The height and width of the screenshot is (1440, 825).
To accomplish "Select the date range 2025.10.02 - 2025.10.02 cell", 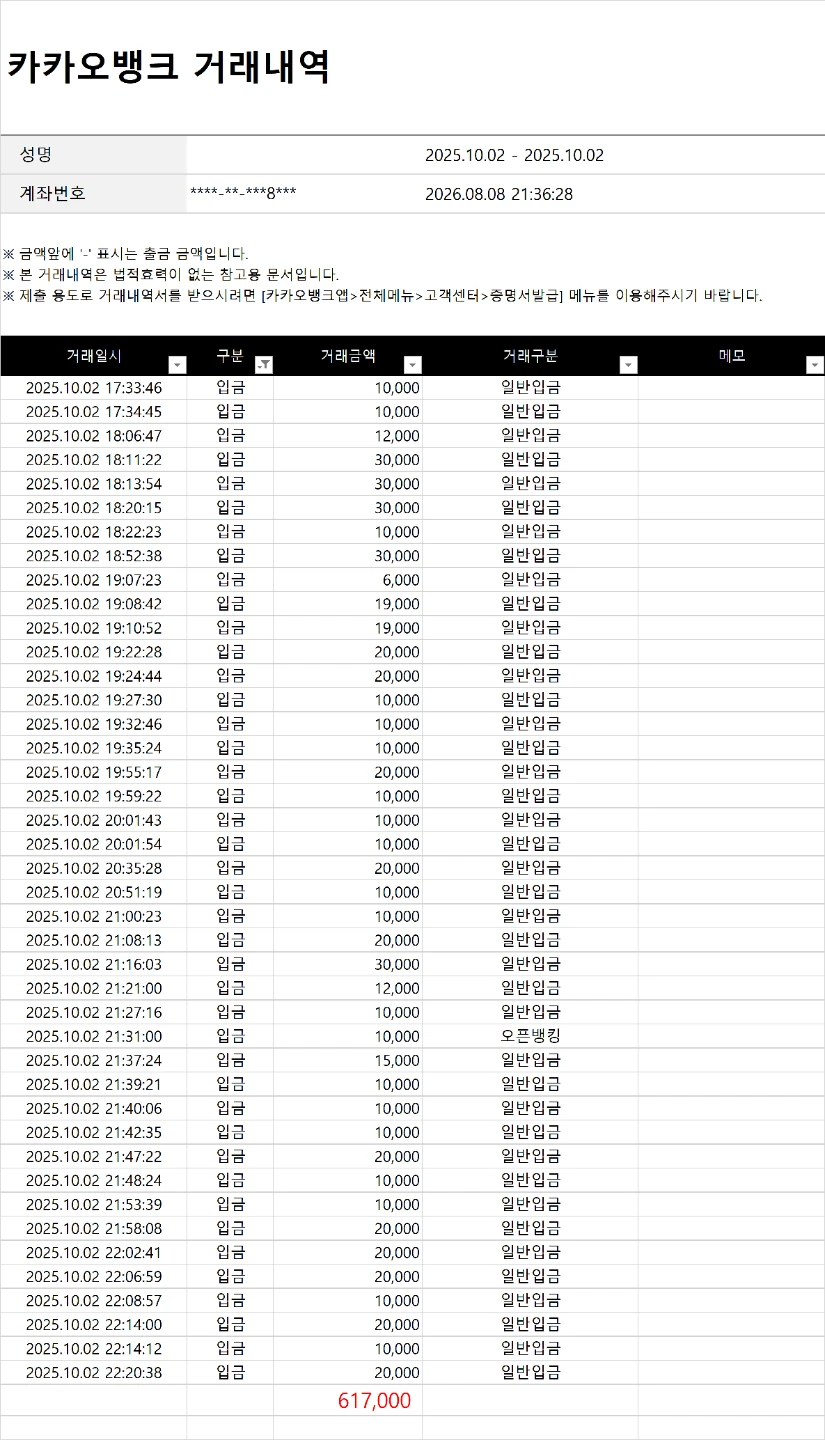I will pos(514,156).
